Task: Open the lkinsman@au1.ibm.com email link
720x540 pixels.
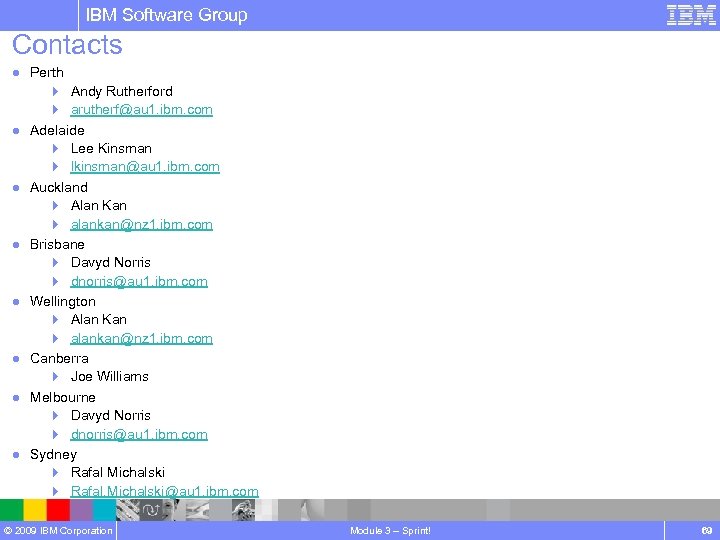Action: coord(145,167)
